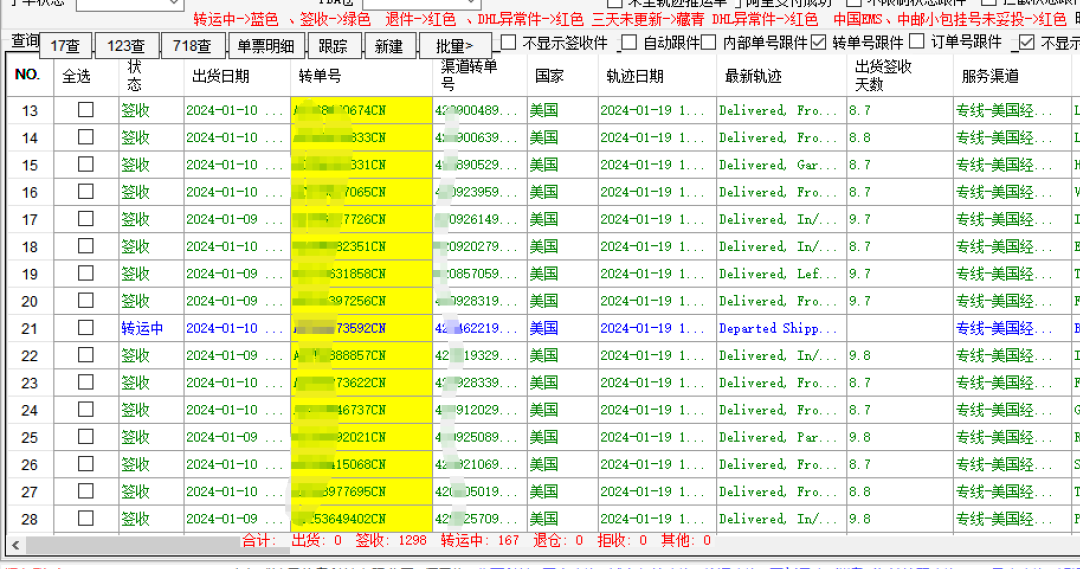Click the 17查 query button

(65, 46)
